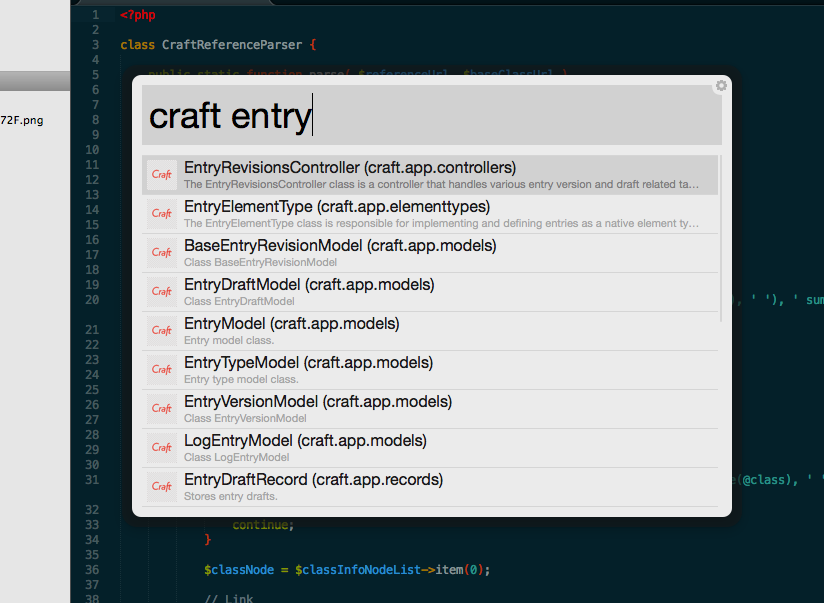Click Craft icon beside LogEntryModel
This screenshot has height=603, width=824.
coord(161,448)
